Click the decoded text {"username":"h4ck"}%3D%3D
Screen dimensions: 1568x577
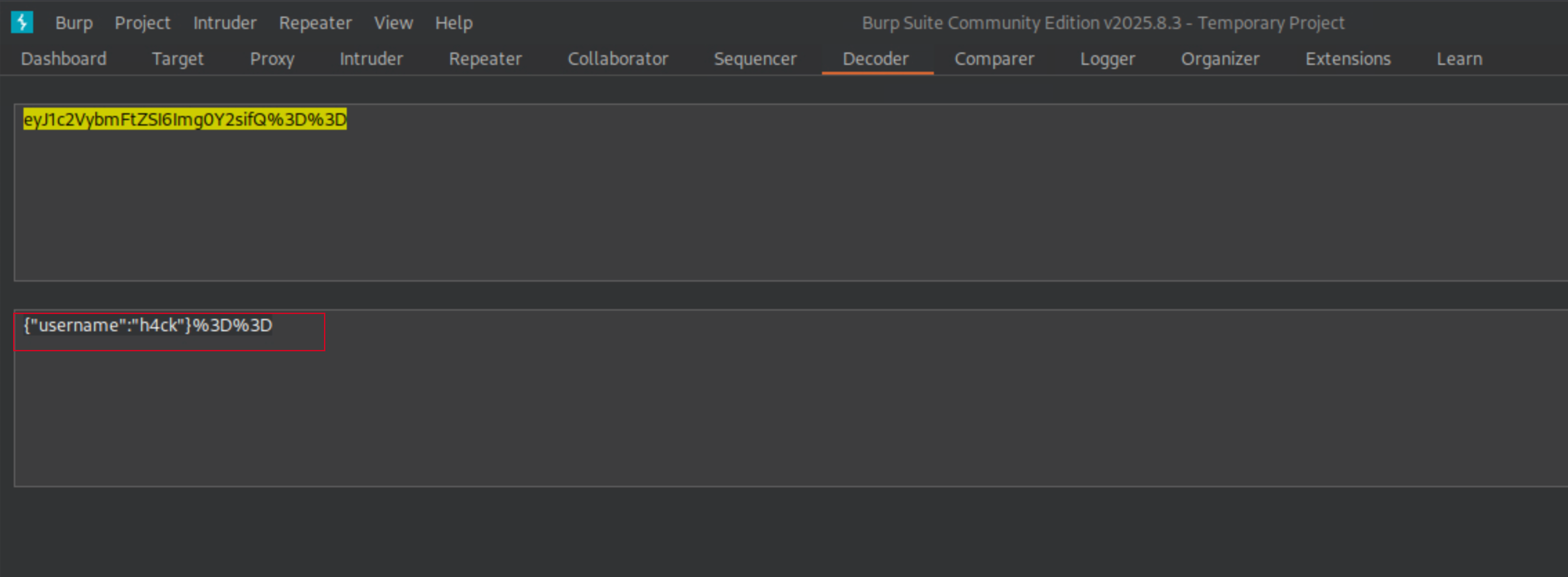(x=148, y=325)
